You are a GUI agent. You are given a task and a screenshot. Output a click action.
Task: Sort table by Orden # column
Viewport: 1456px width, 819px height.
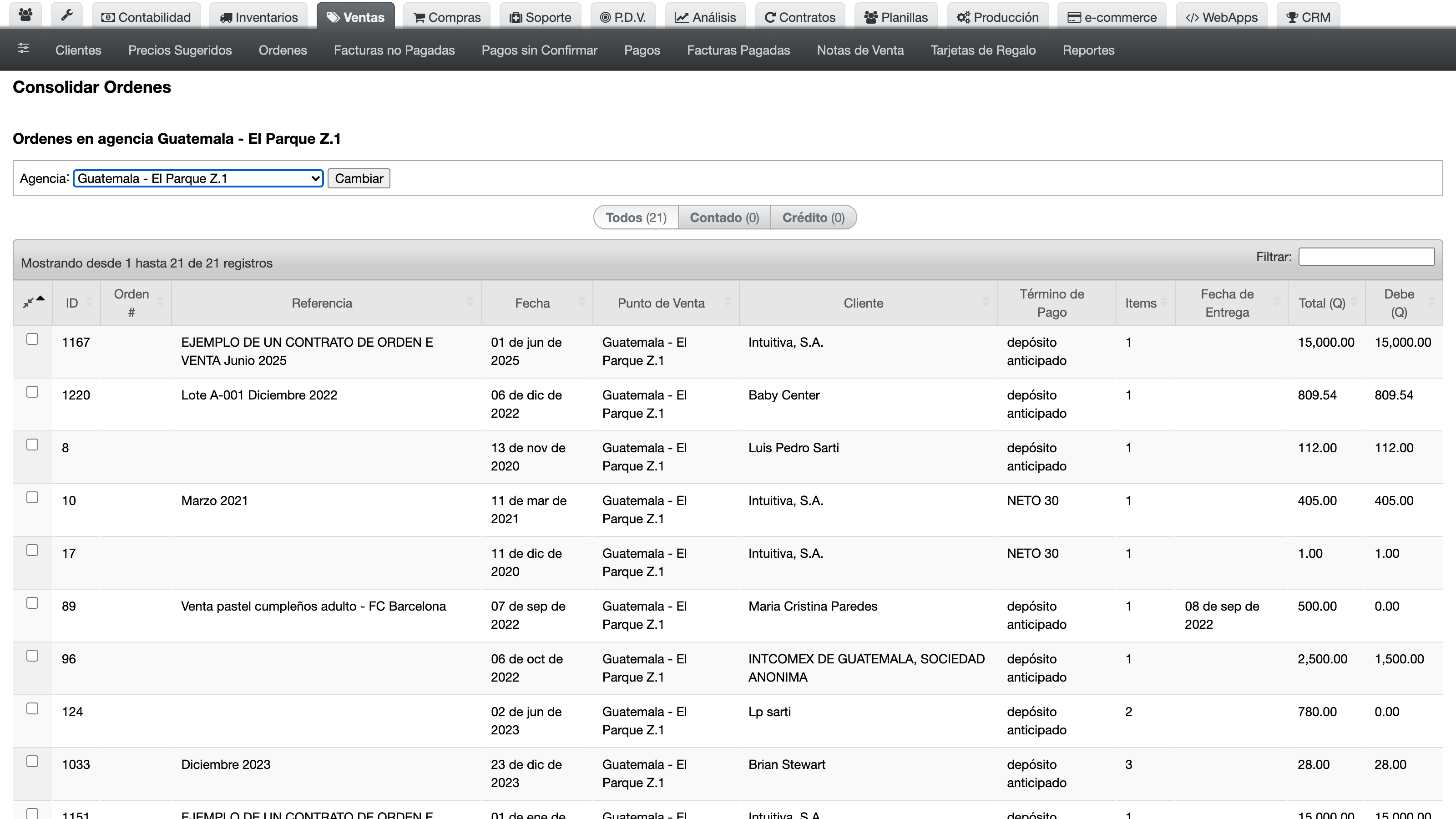tap(136, 303)
